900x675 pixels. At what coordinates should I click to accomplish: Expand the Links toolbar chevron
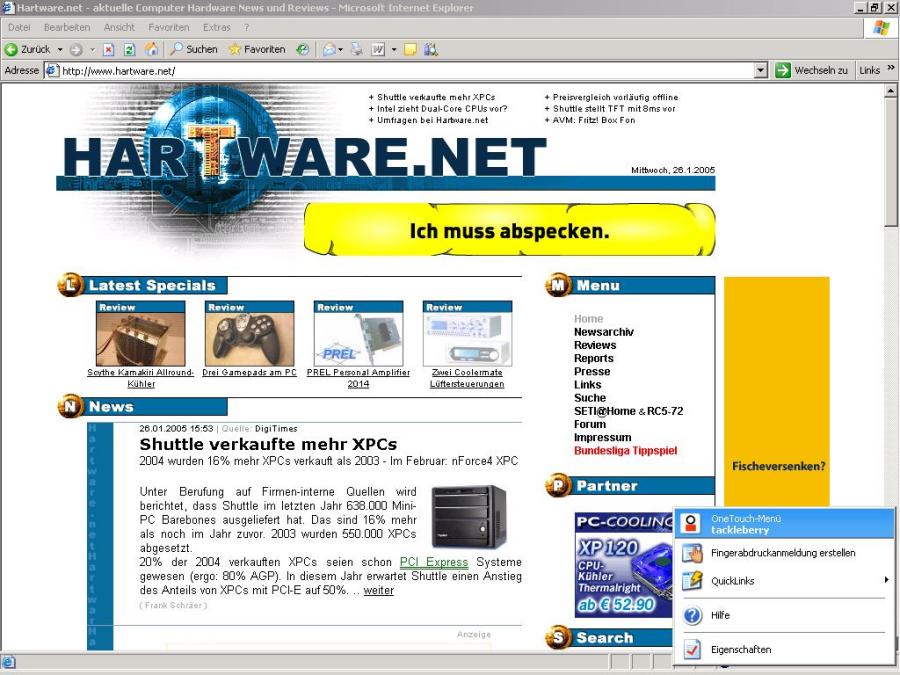(891, 68)
